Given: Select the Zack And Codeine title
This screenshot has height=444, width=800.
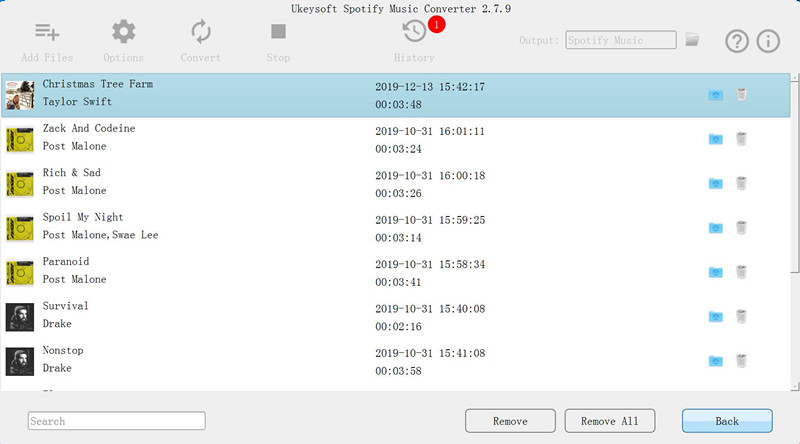Looking at the screenshot, I should coord(89,128).
